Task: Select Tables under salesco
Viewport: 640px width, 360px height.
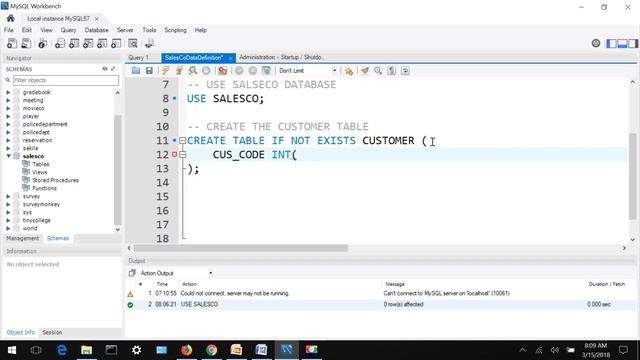Action: pos(40,164)
